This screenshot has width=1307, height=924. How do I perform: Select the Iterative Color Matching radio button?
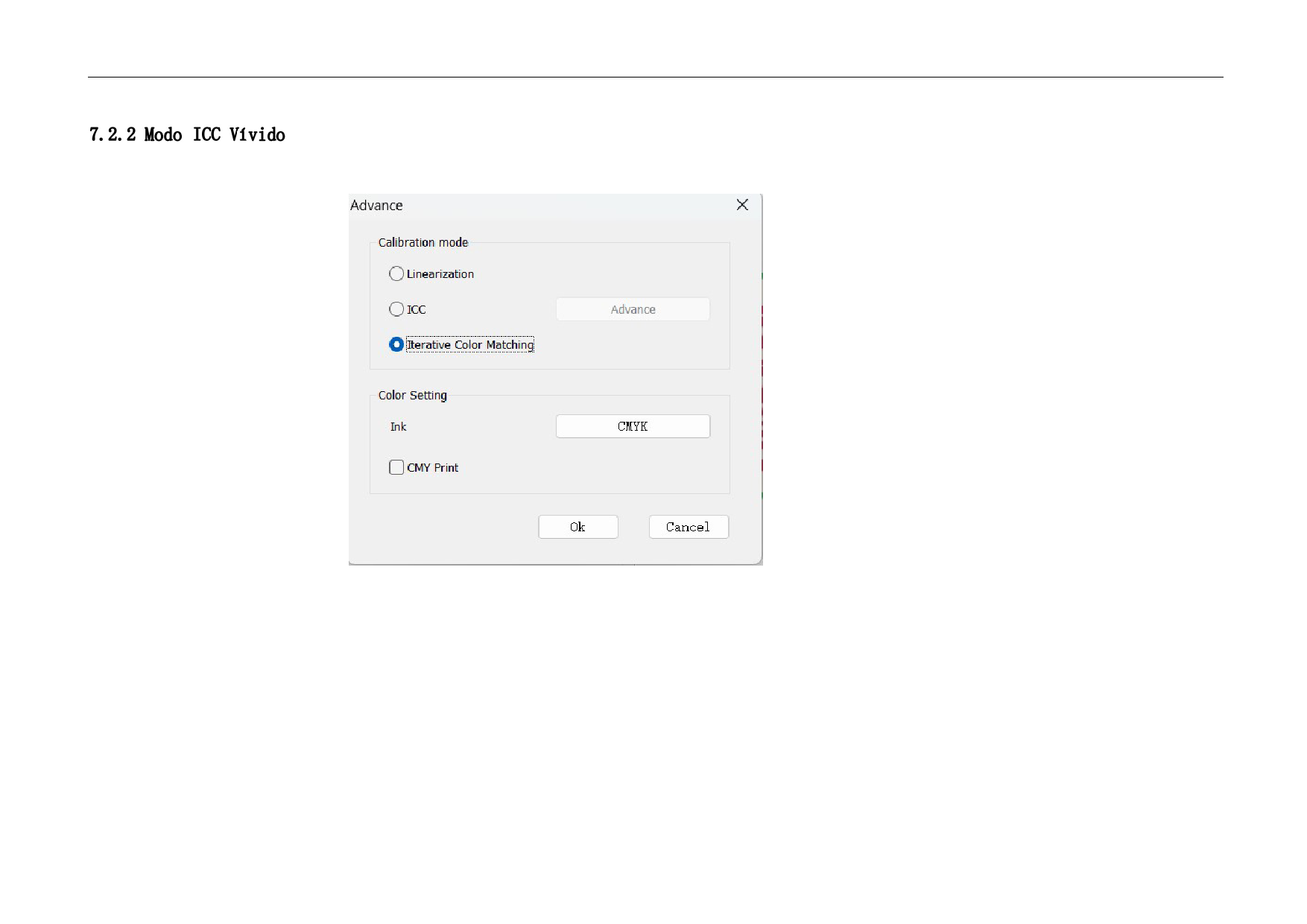point(396,344)
